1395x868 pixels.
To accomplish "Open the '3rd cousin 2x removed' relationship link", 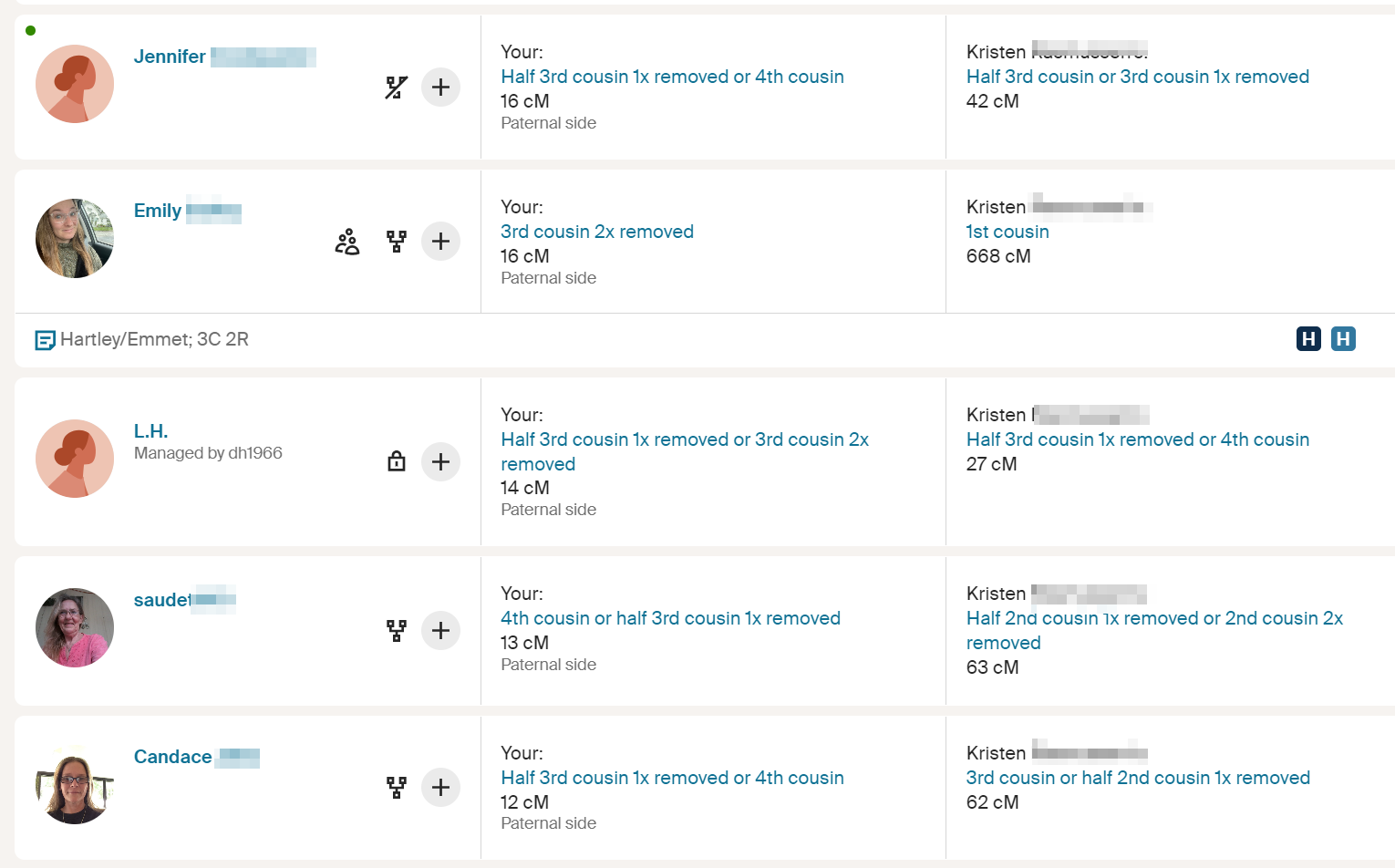I will [x=597, y=232].
